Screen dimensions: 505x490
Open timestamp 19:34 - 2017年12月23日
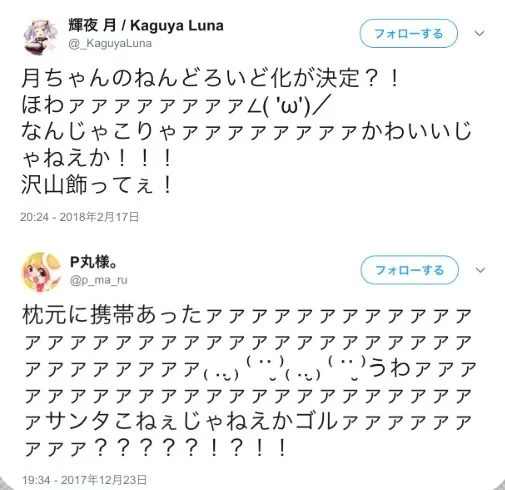coord(84,480)
